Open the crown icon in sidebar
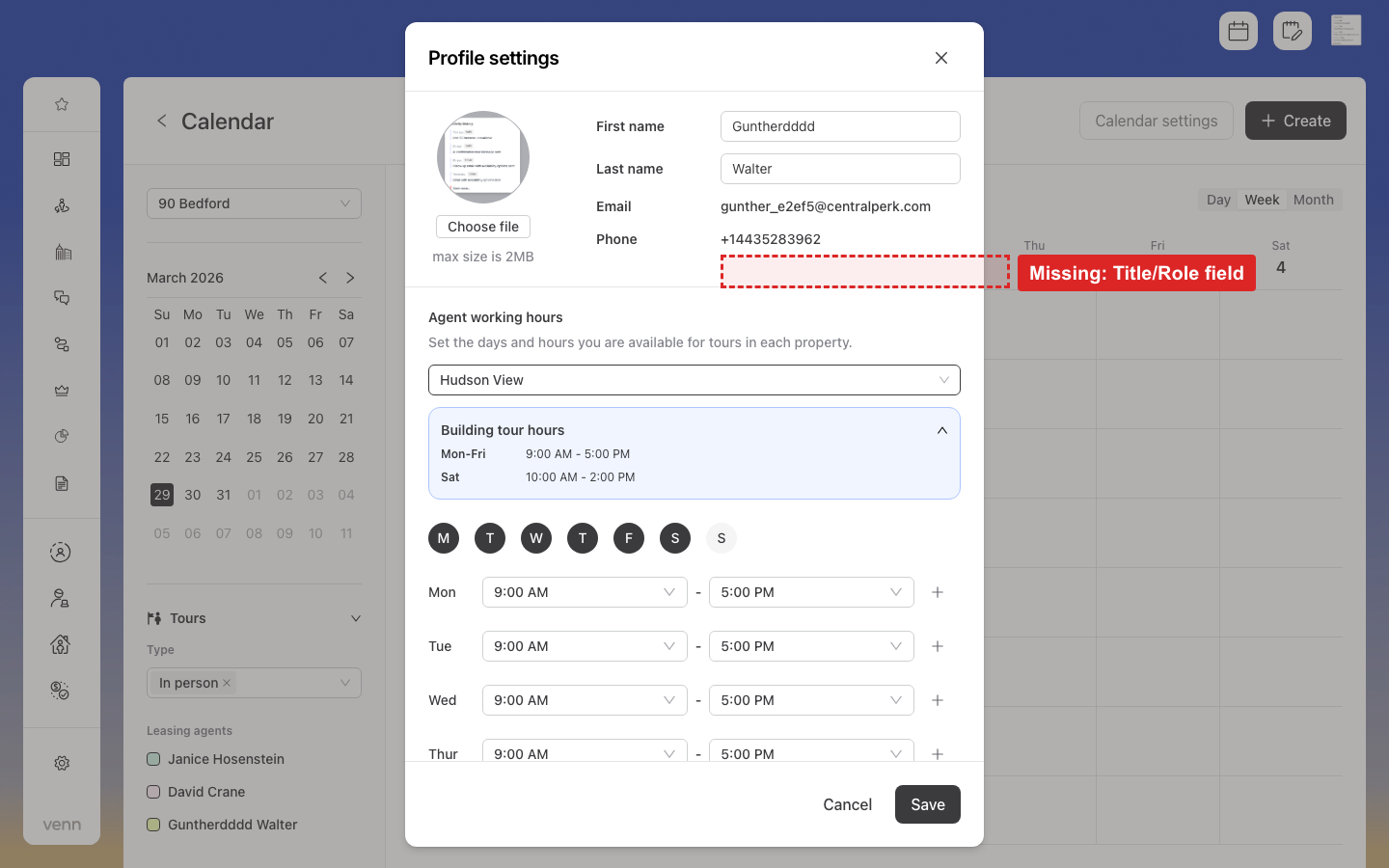The width and height of the screenshot is (1389, 868). click(62, 391)
